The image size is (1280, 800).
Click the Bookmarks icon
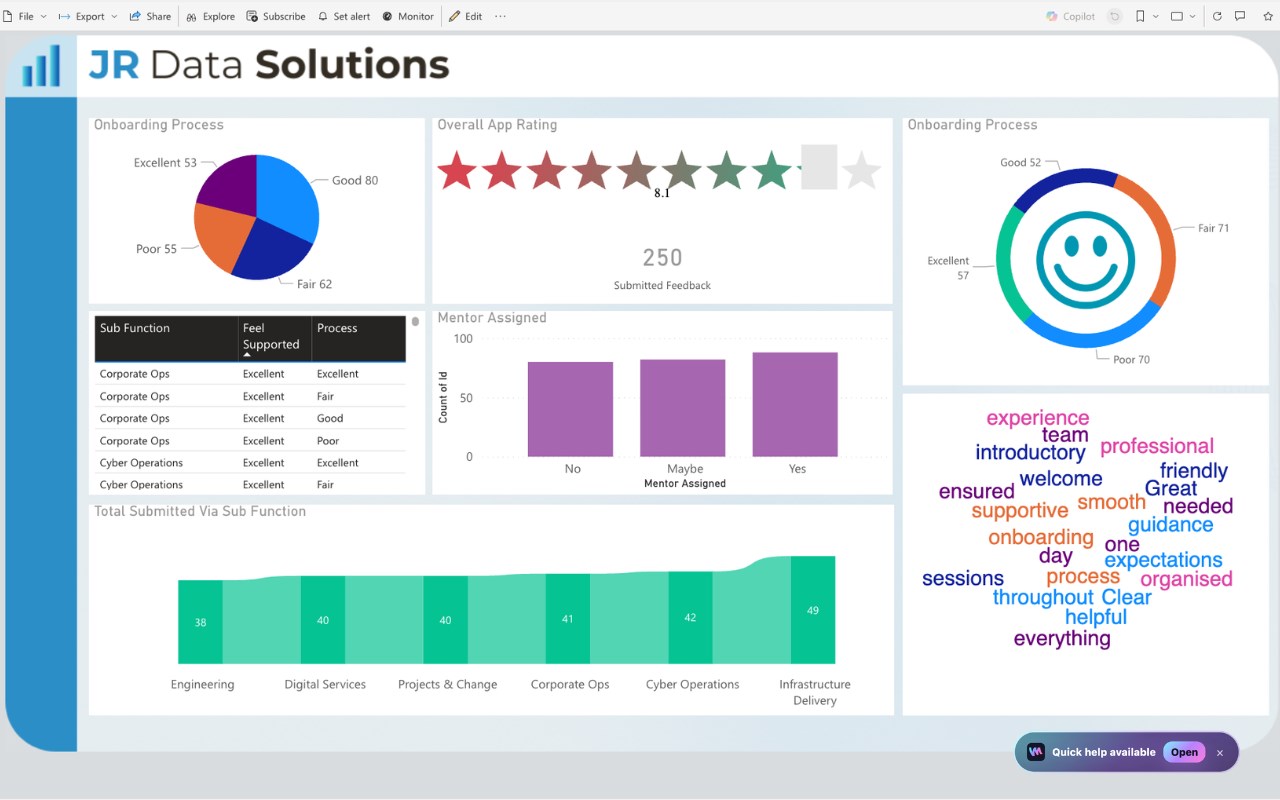1140,16
